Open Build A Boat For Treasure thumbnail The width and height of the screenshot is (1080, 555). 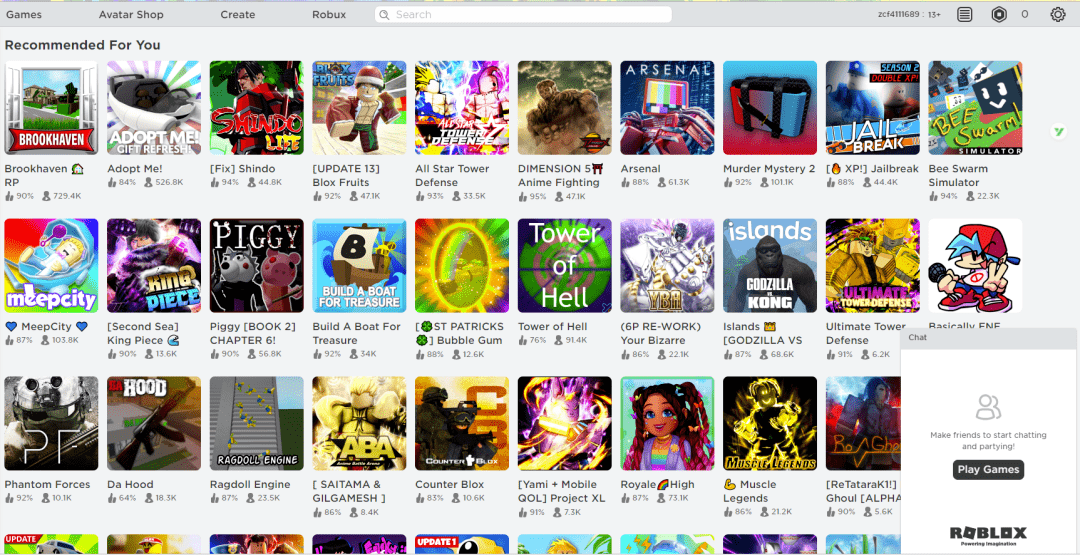(x=359, y=266)
